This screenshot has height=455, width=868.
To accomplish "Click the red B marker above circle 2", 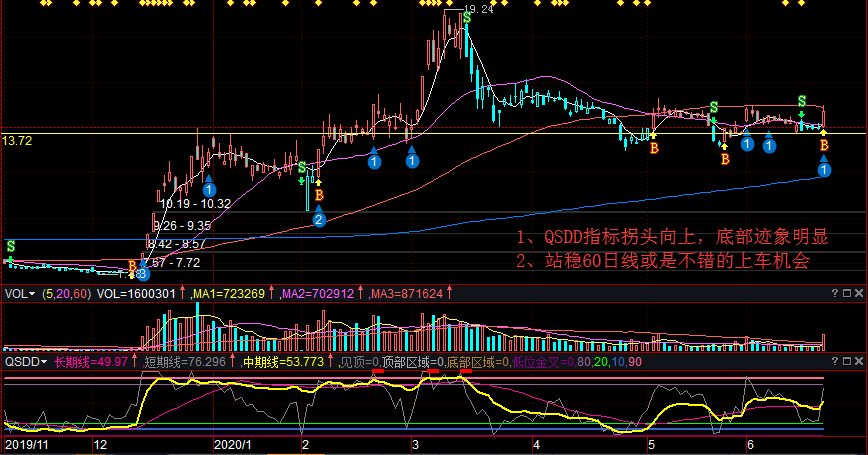I will coord(318,195).
